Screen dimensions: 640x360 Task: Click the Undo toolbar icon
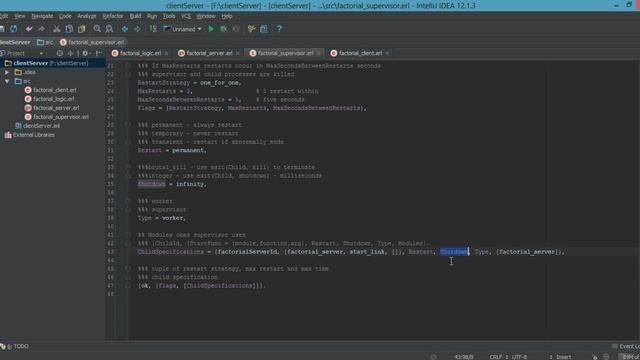point(29,29)
